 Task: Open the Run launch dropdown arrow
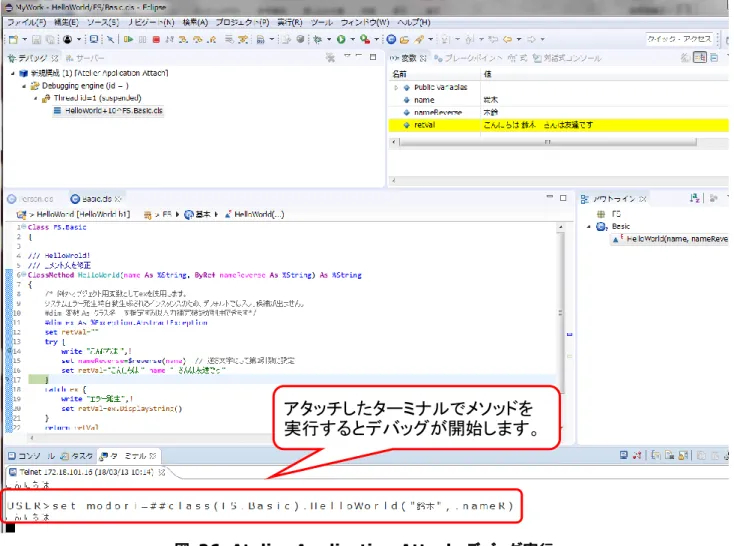tap(352, 40)
